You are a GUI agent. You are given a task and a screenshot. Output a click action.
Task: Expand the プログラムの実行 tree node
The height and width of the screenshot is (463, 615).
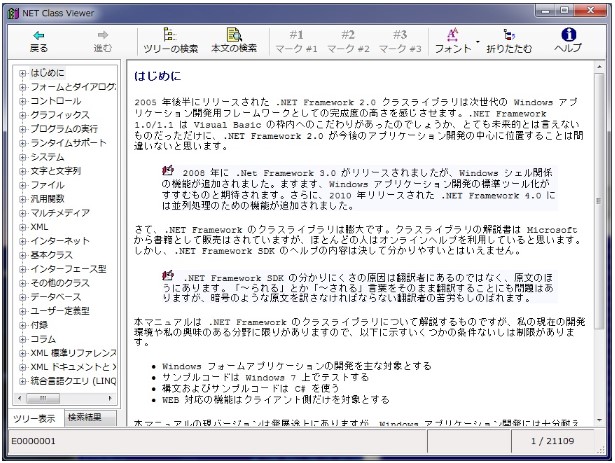pyautogui.click(x=23, y=129)
